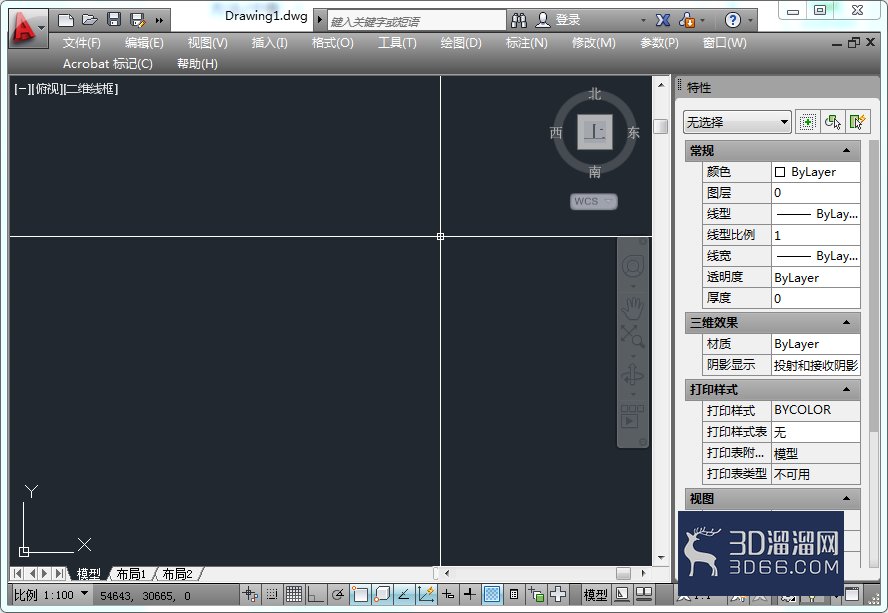Click the Quick View Layouts status icon
This screenshot has width=888, height=613.
622,594
